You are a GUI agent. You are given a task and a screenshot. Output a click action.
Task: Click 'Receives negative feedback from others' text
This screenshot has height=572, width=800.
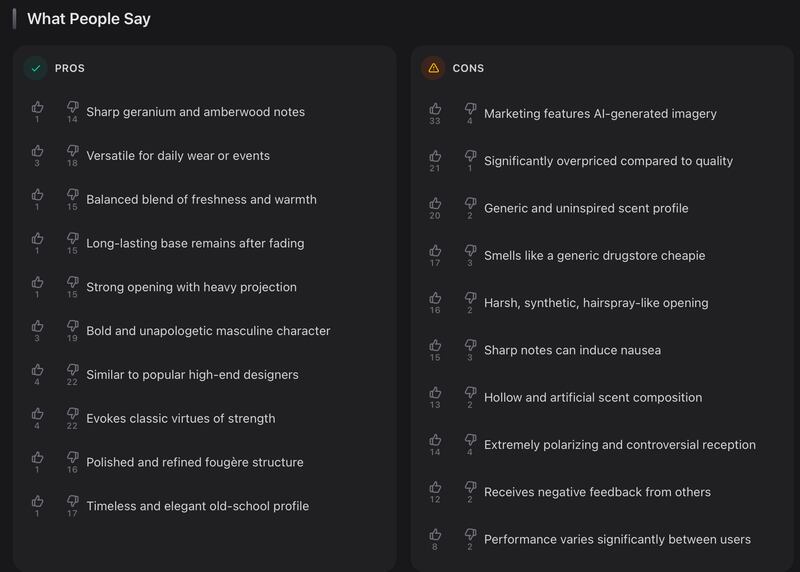pos(597,492)
